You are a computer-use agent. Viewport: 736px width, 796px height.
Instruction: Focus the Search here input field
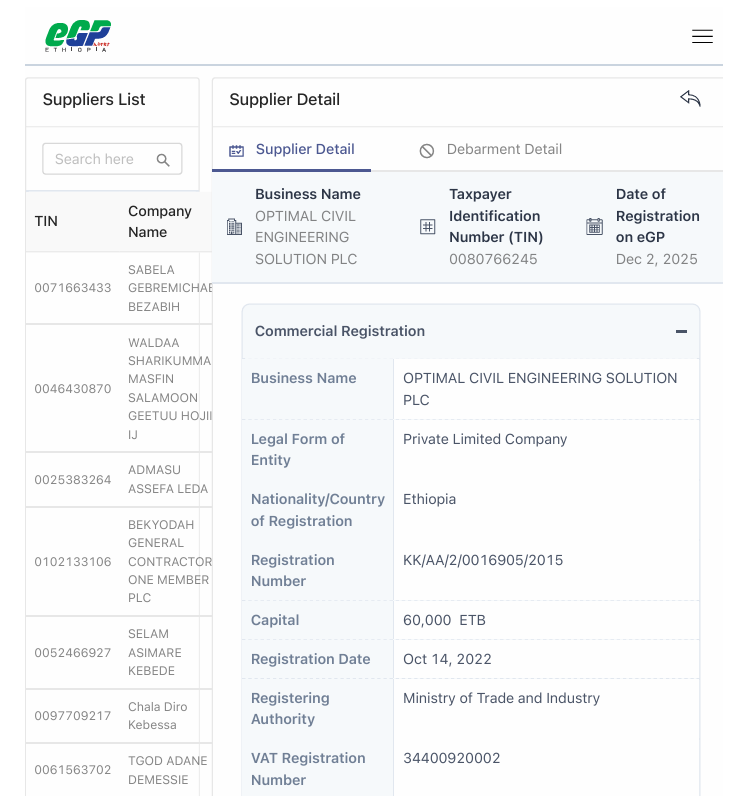point(112,159)
